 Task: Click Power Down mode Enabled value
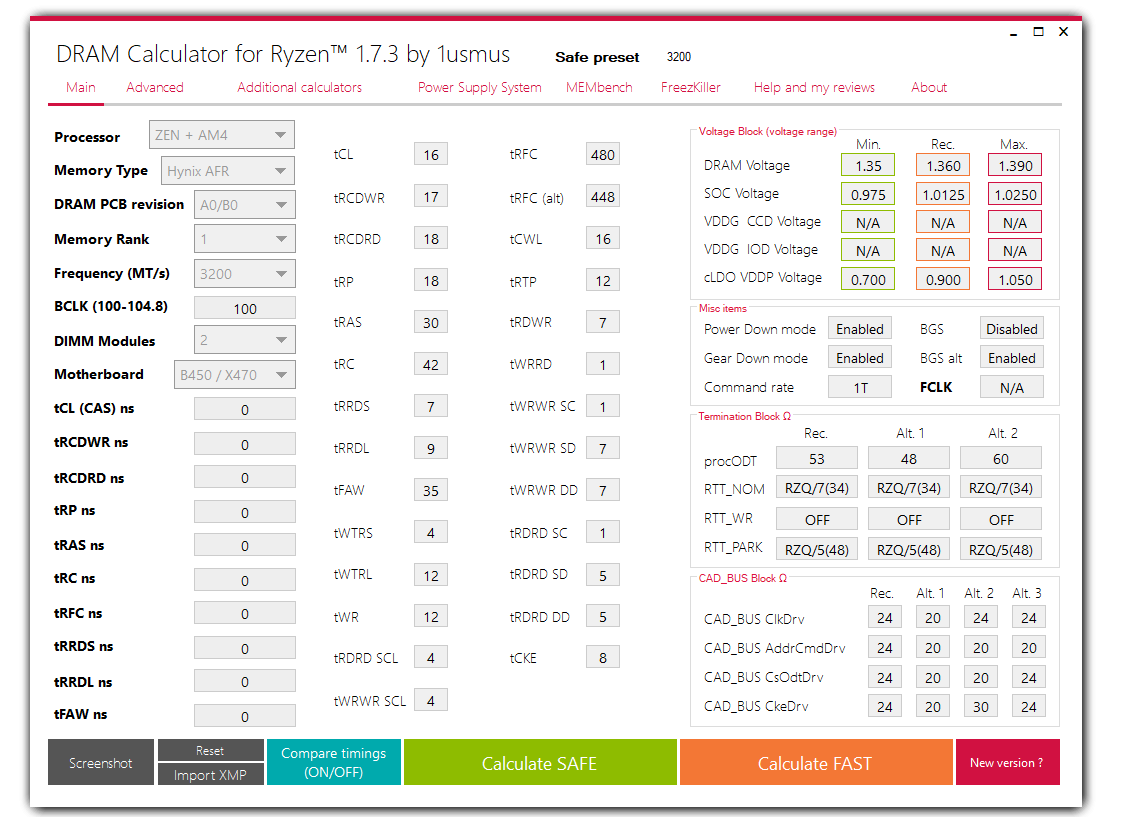pos(859,329)
